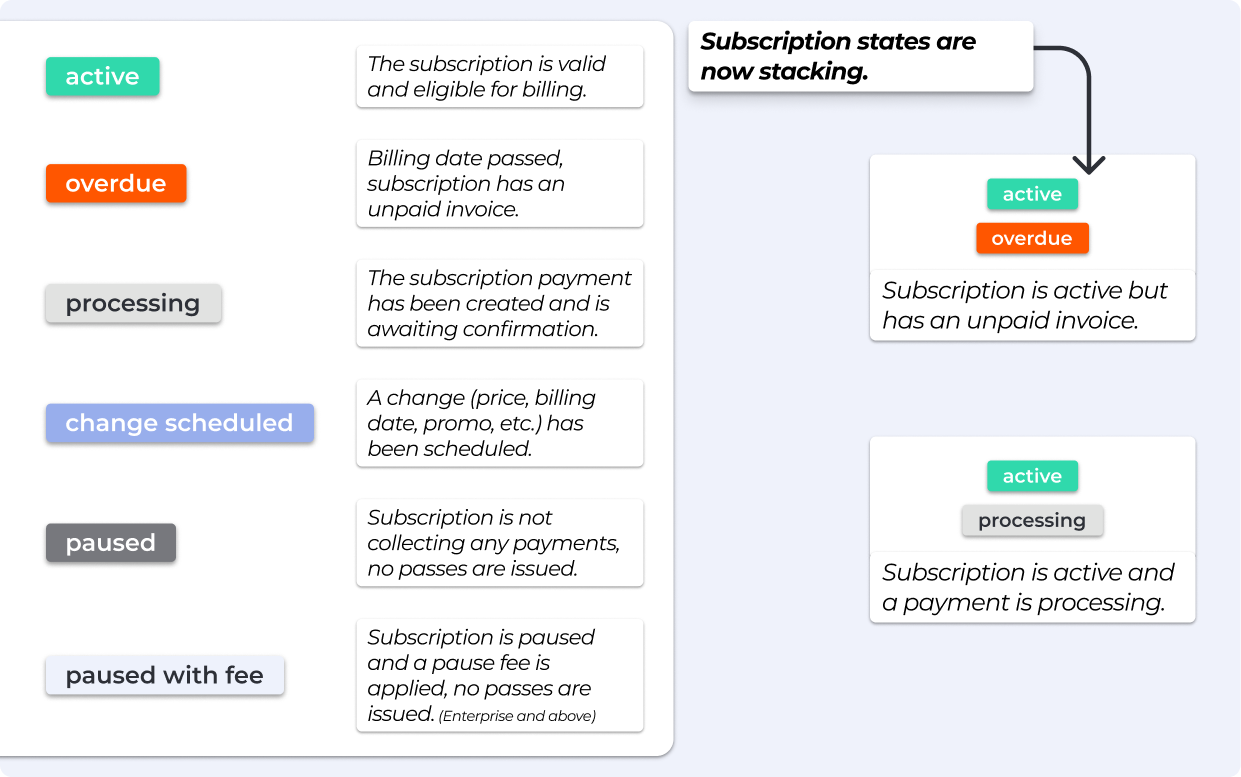
Task: Select the blue change scheduled badge
Action: [x=179, y=424]
